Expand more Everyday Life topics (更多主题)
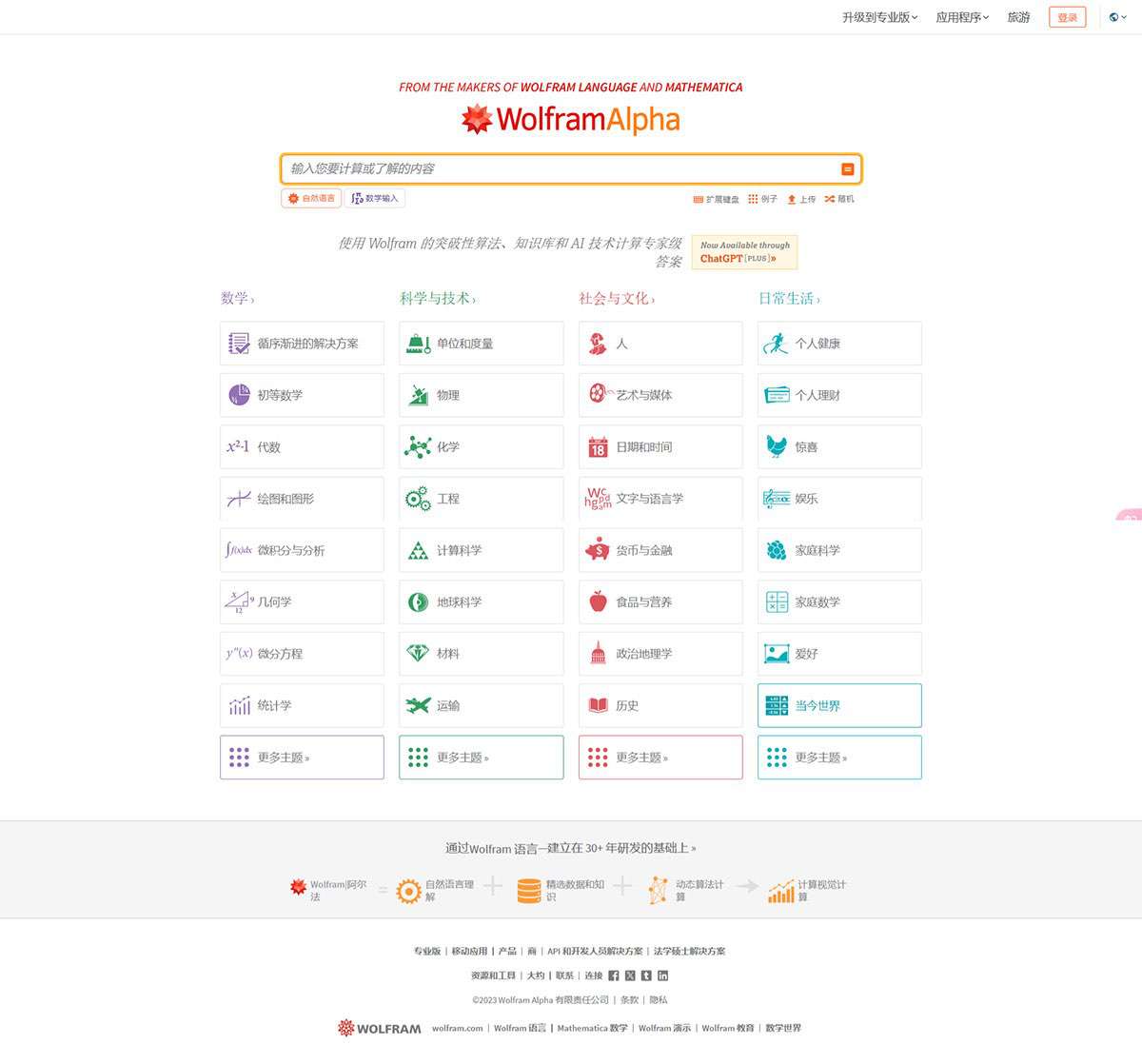1142x1064 pixels. coord(839,758)
